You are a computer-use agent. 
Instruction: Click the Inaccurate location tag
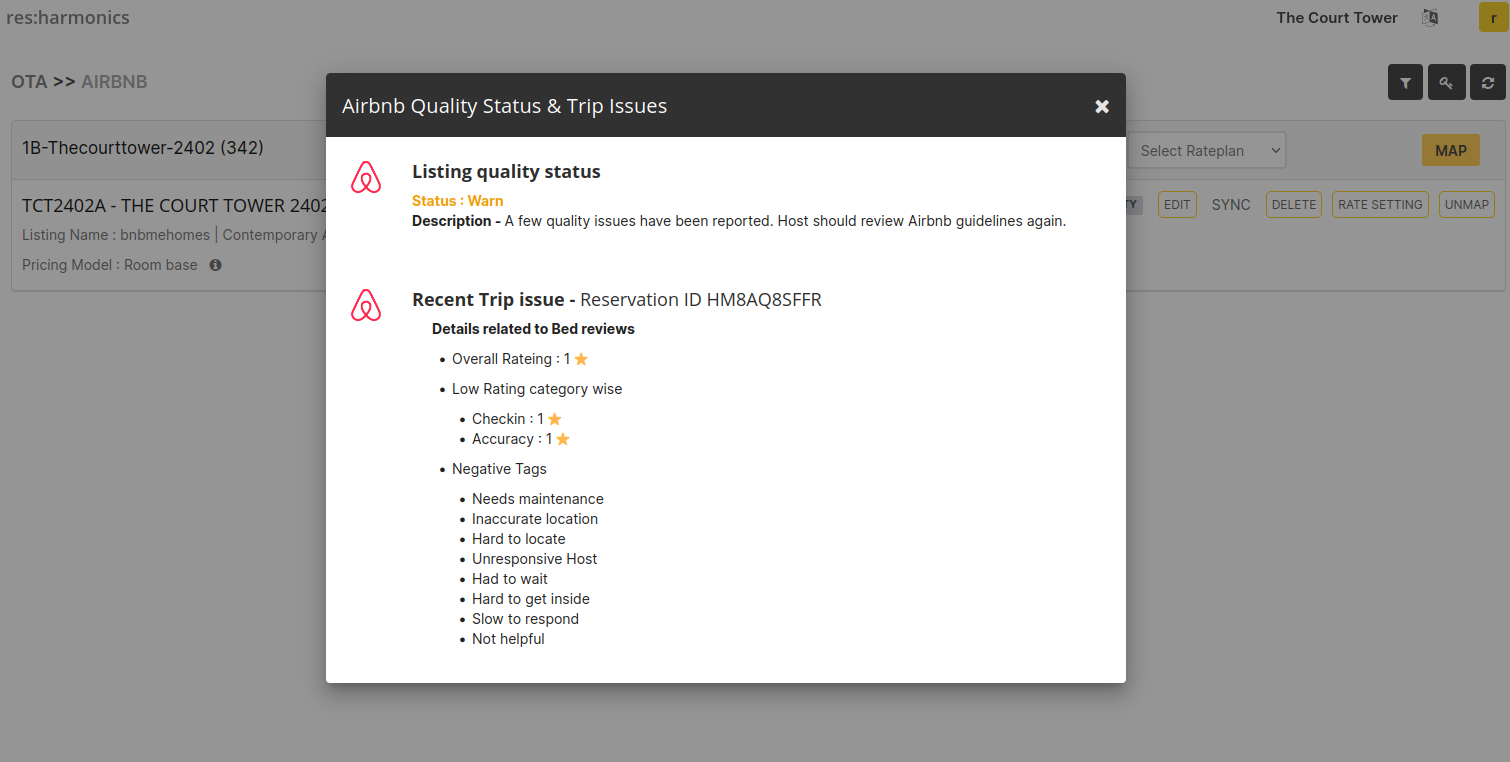(x=535, y=519)
